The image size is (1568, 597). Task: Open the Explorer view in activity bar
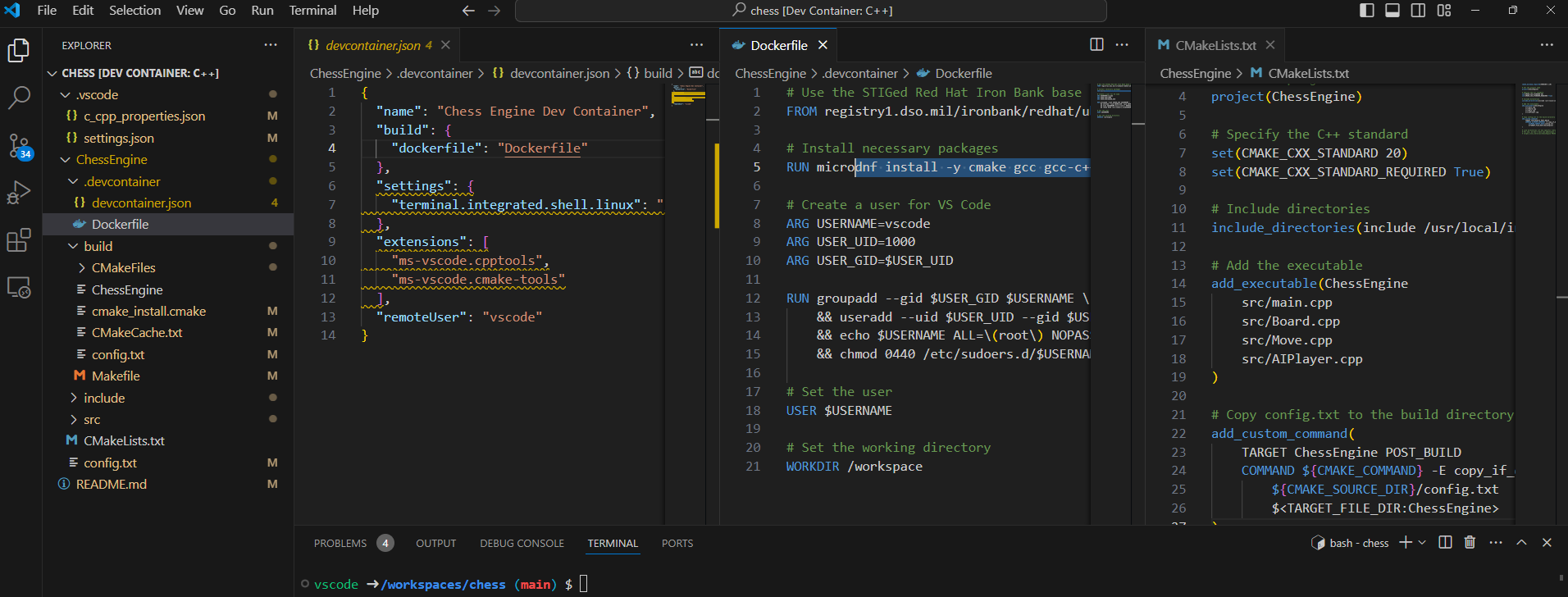(19, 51)
